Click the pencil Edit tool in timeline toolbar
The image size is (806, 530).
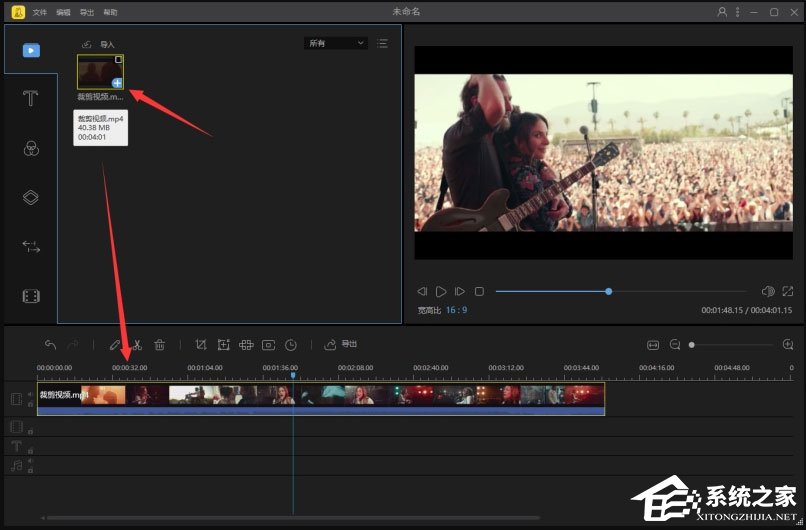click(115, 344)
